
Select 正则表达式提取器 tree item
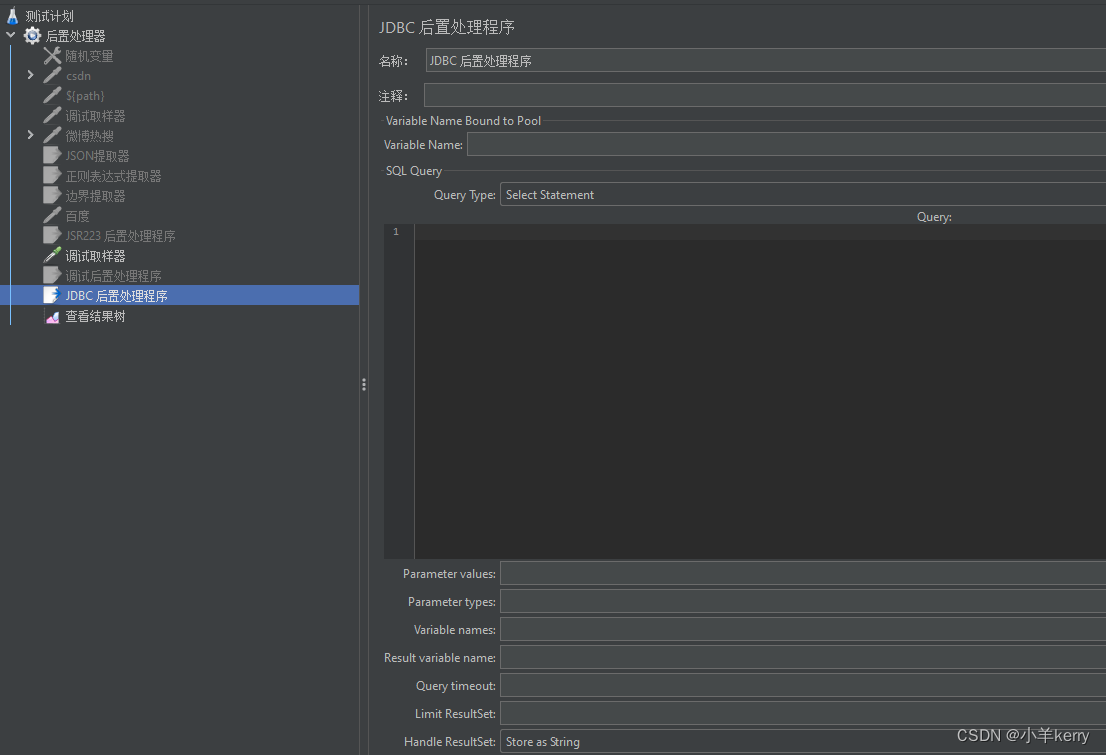114,176
